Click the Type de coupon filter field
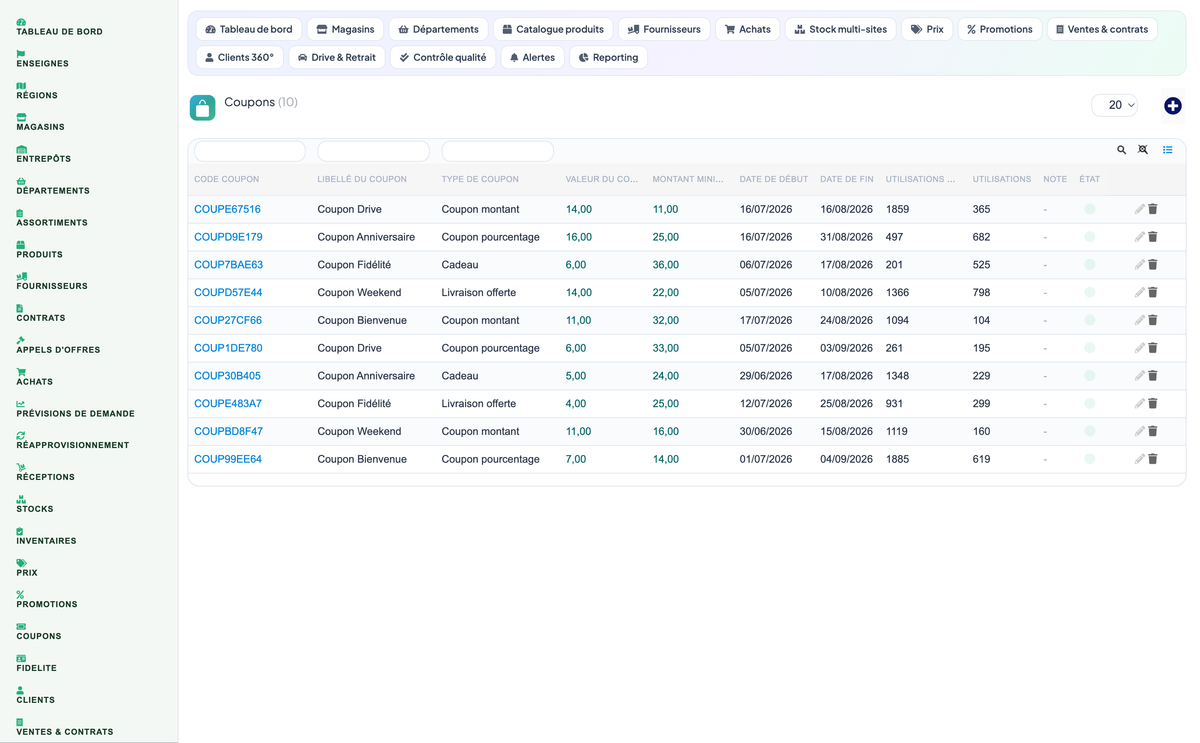 point(497,151)
